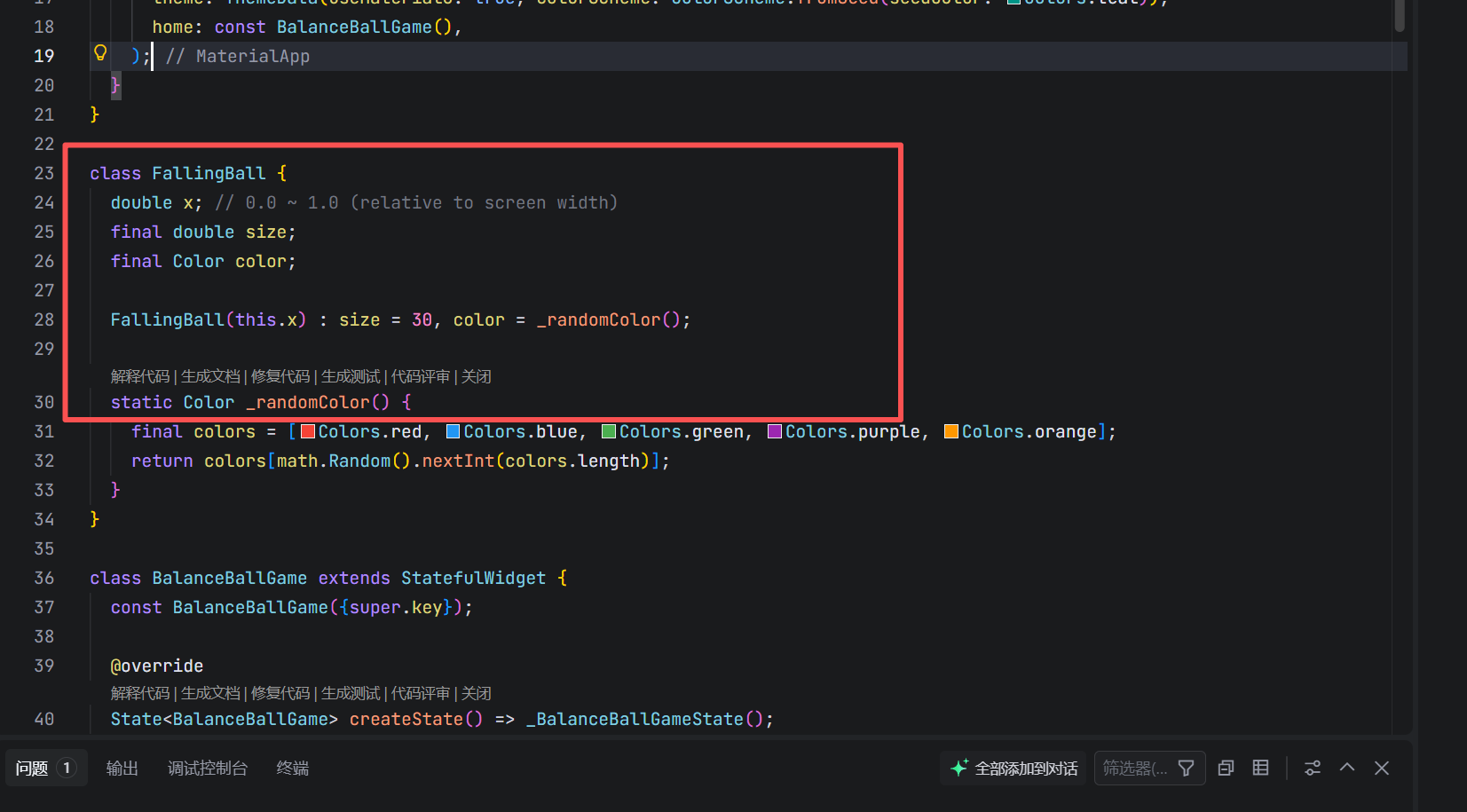Click 'home: const BalanceBallGame()' on line 18
This screenshot has height=812, width=1467.
[x=303, y=27]
